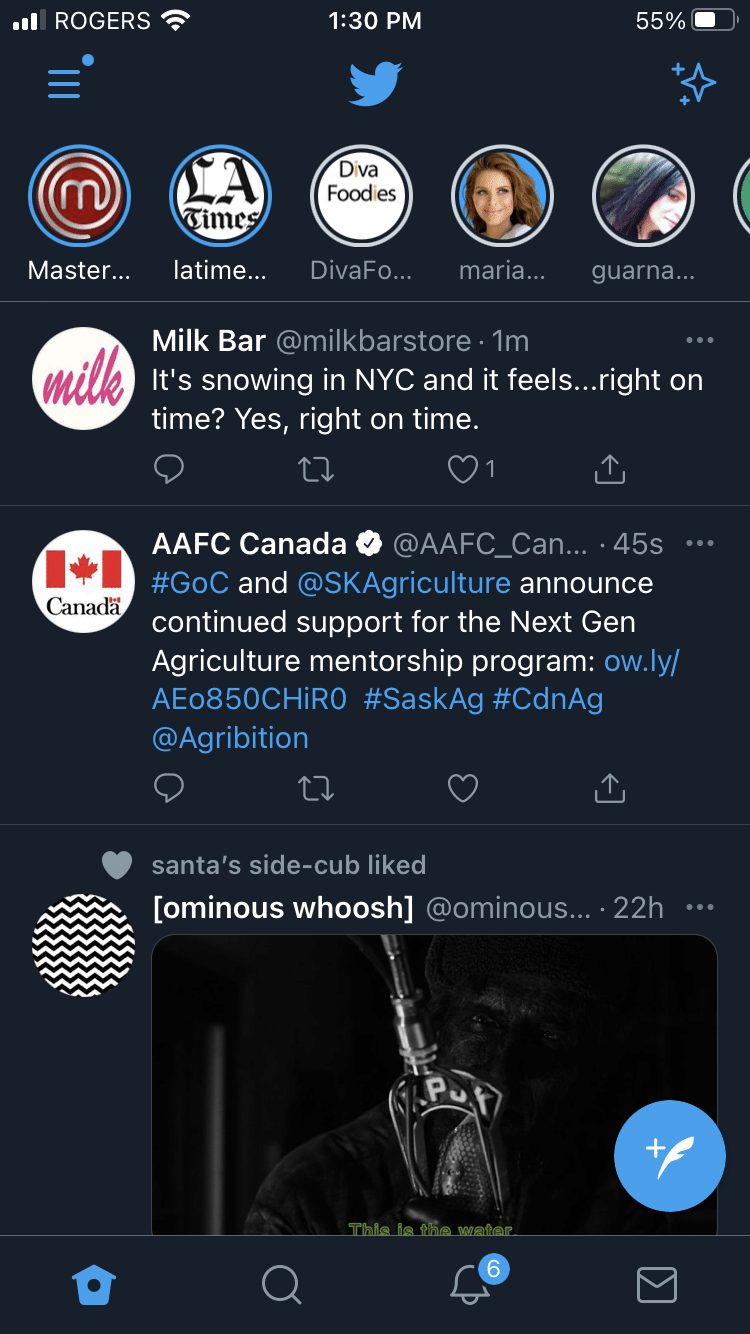The image size is (750, 1334).
Task: Tap the @SKAgriculture mention link
Action: (x=403, y=583)
